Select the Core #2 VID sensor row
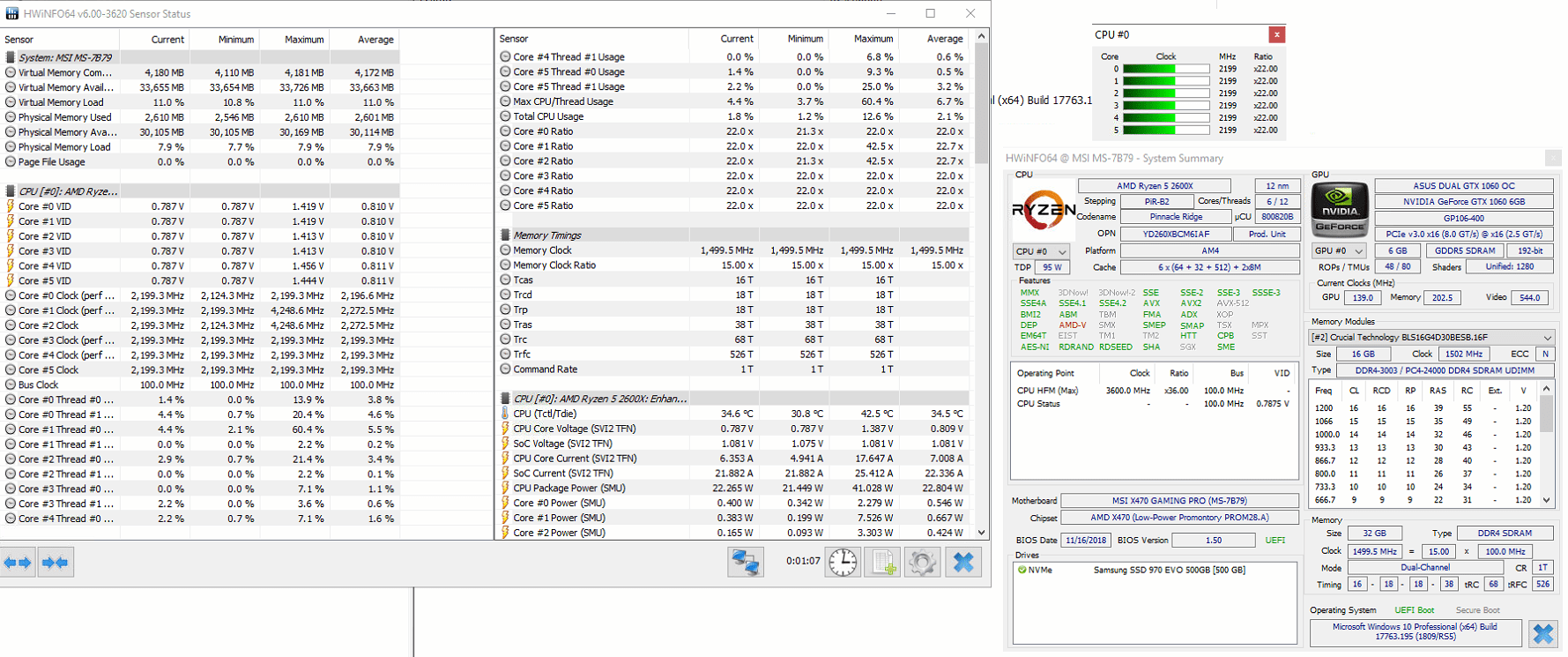 point(200,236)
